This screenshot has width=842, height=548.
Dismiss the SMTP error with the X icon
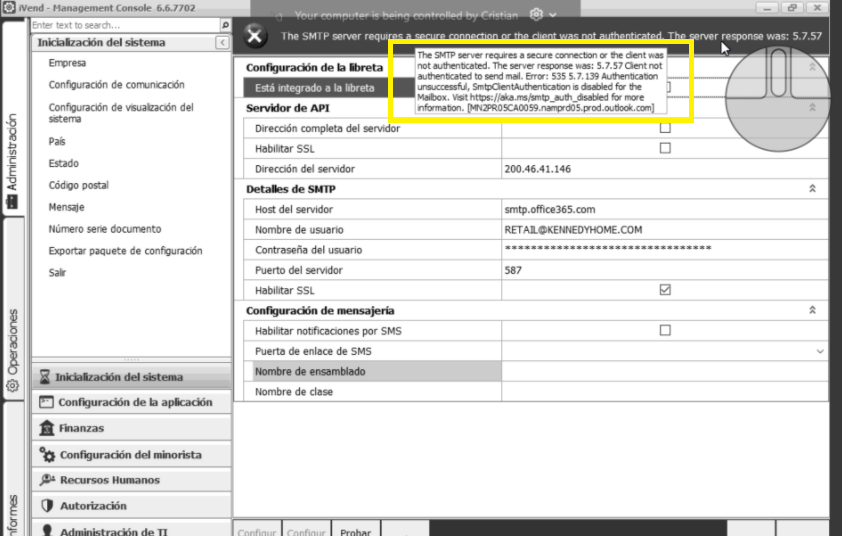(x=255, y=36)
